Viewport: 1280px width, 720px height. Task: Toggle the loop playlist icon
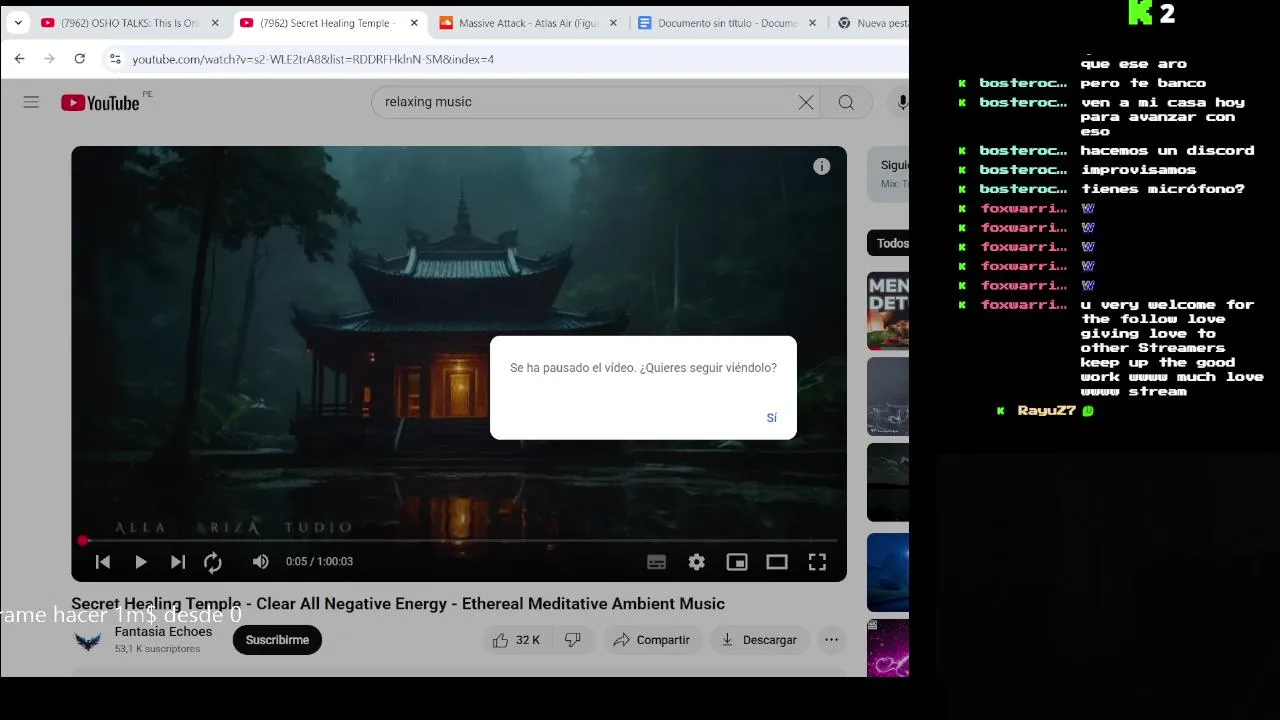pyautogui.click(x=213, y=562)
